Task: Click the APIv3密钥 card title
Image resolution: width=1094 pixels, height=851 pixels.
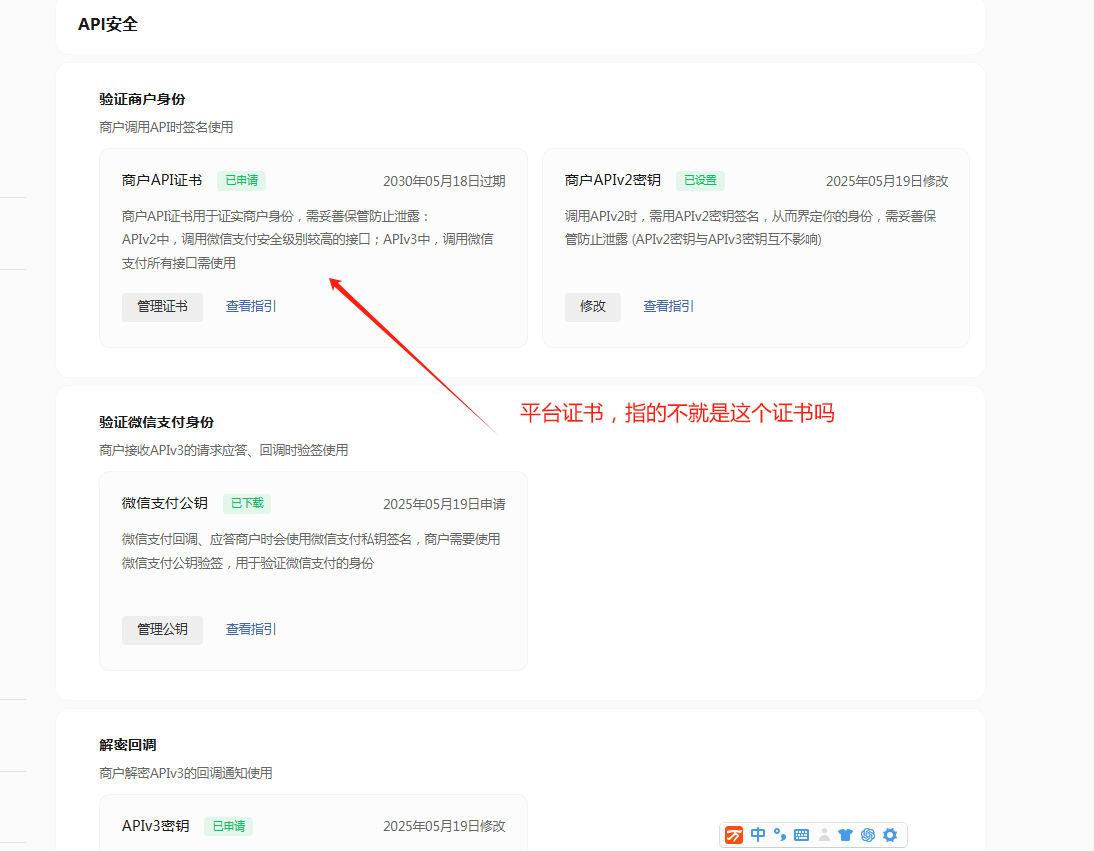Action: (x=156, y=827)
